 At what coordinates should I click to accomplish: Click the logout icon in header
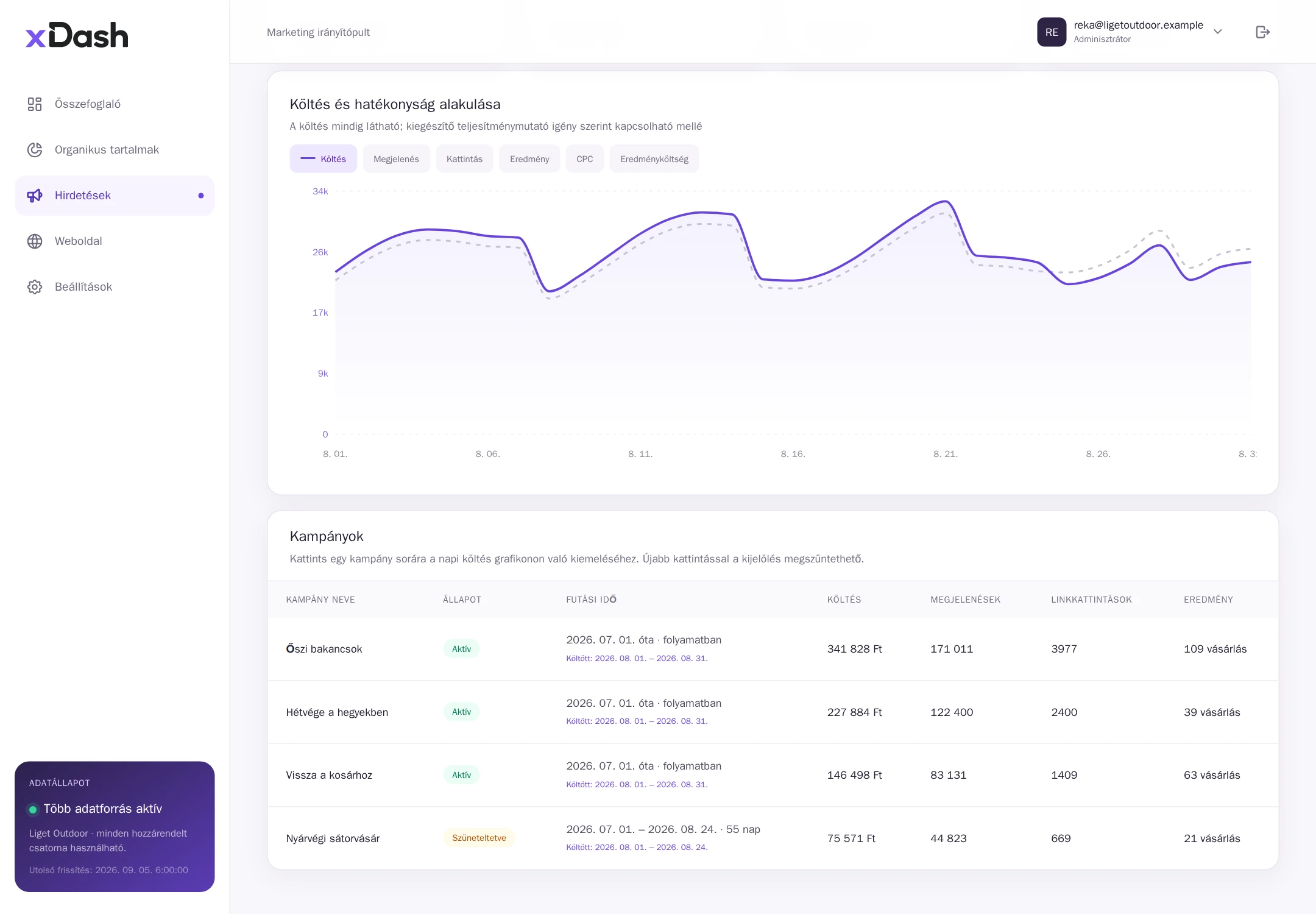click(1263, 32)
